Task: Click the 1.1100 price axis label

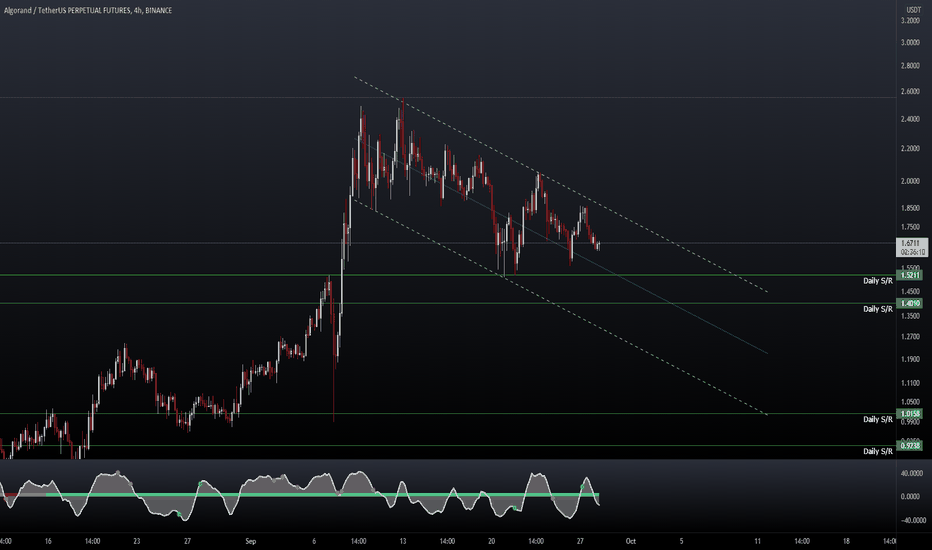Action: click(x=910, y=384)
